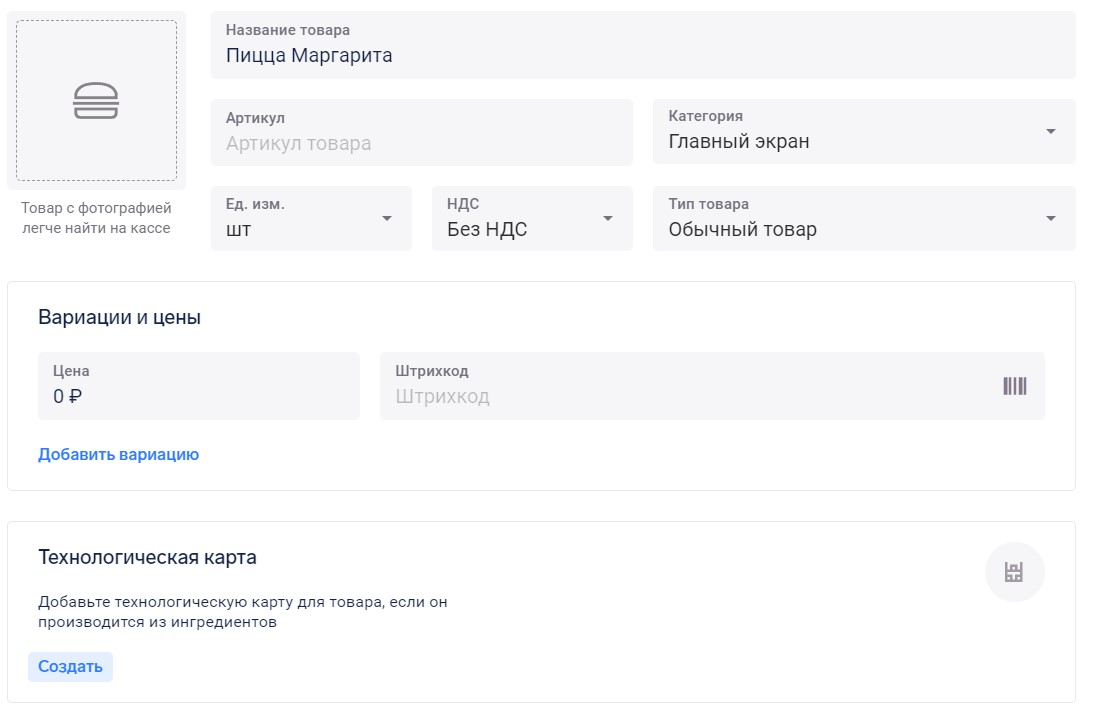
Task: Open the НДС tax dropdown
Action: 532,219
